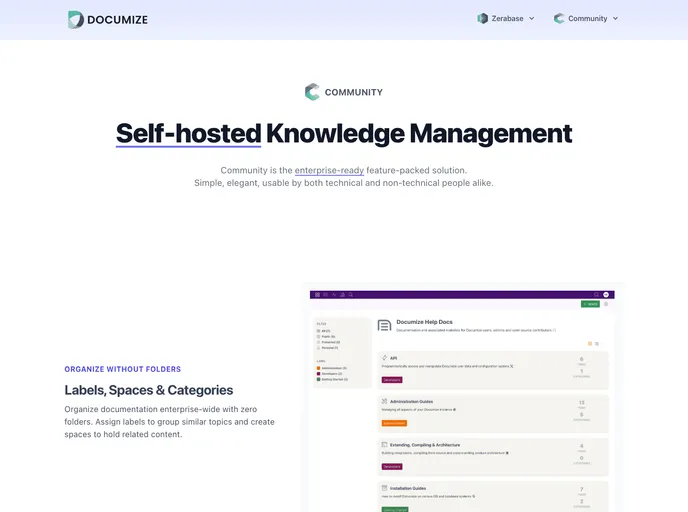Select the 'Protected' filter in the preview sidebar
This screenshot has height=512, width=688.
click(x=328, y=342)
